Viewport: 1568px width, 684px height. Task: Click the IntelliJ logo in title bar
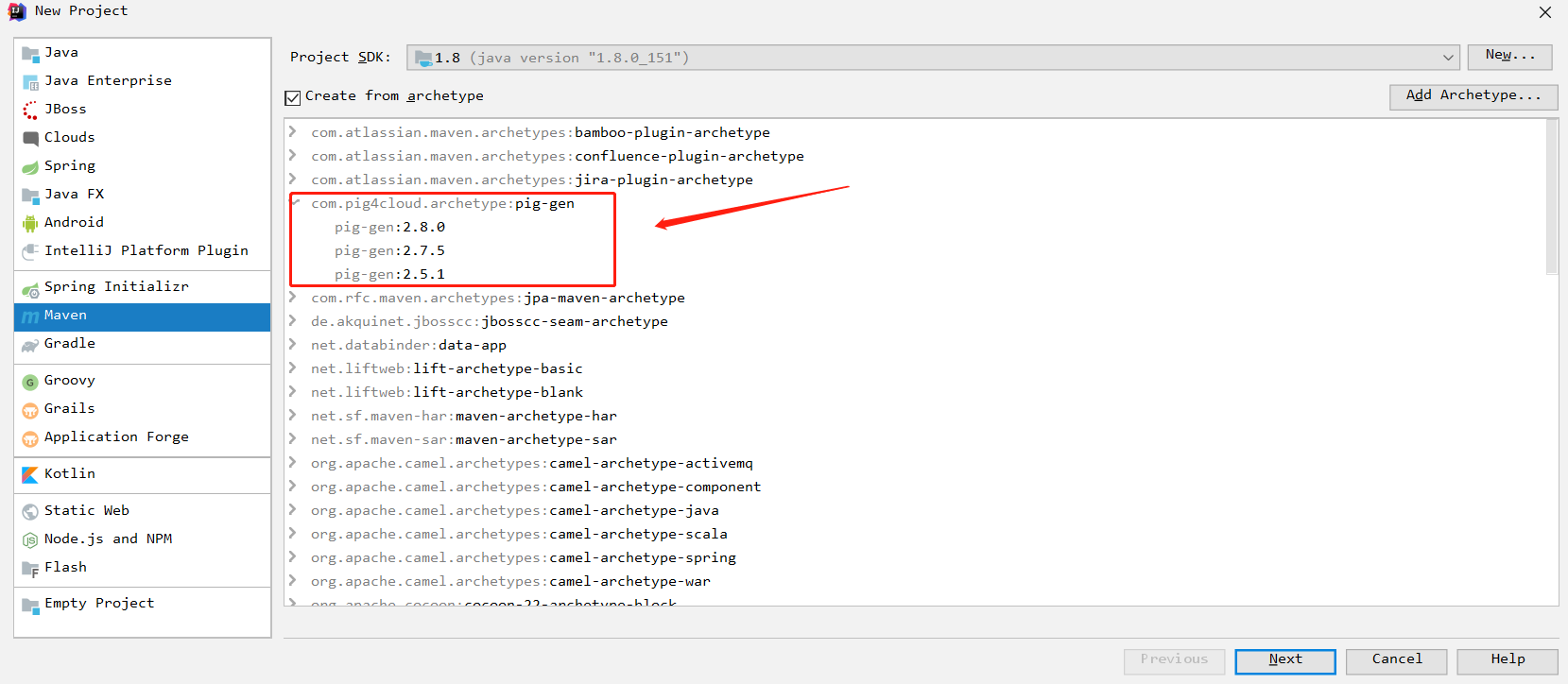pyautogui.click(x=17, y=11)
